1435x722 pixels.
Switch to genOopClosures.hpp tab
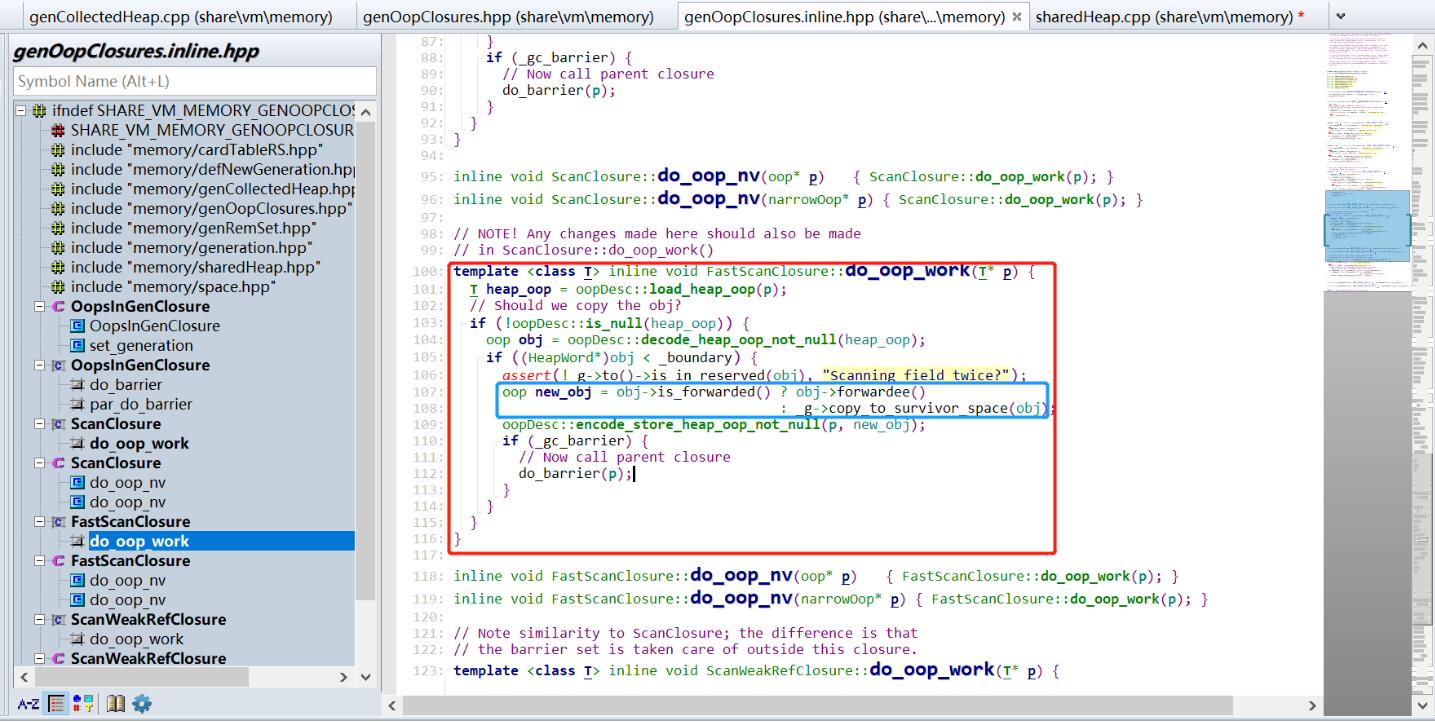click(x=508, y=16)
